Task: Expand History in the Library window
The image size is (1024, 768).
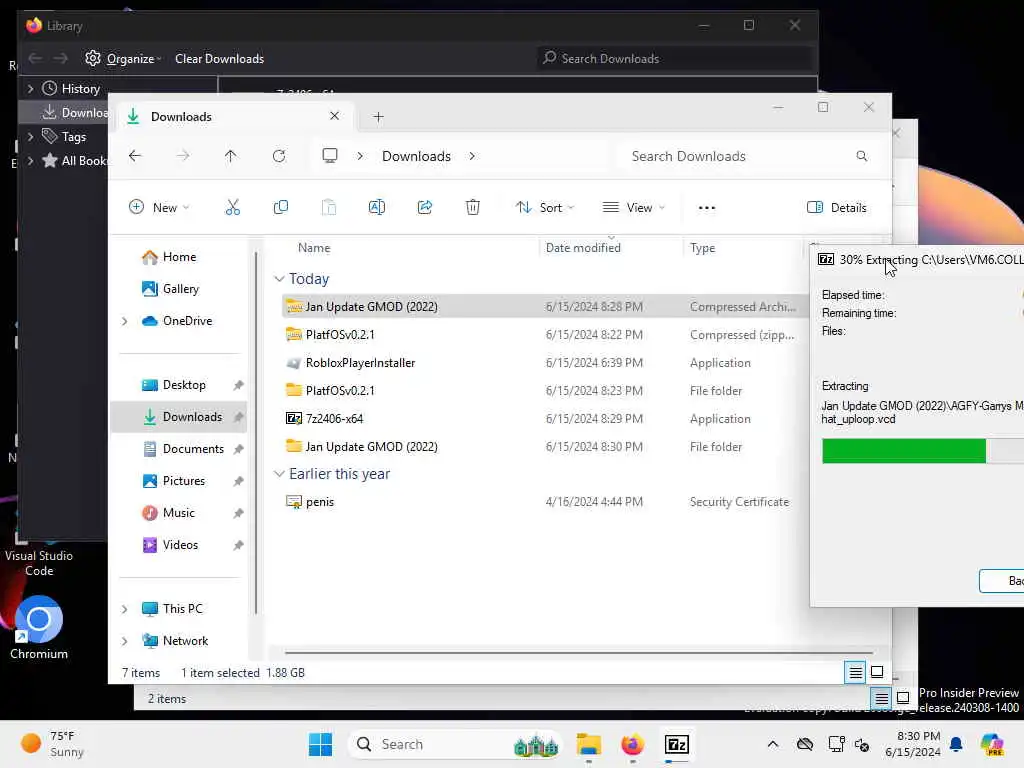Action: point(30,89)
